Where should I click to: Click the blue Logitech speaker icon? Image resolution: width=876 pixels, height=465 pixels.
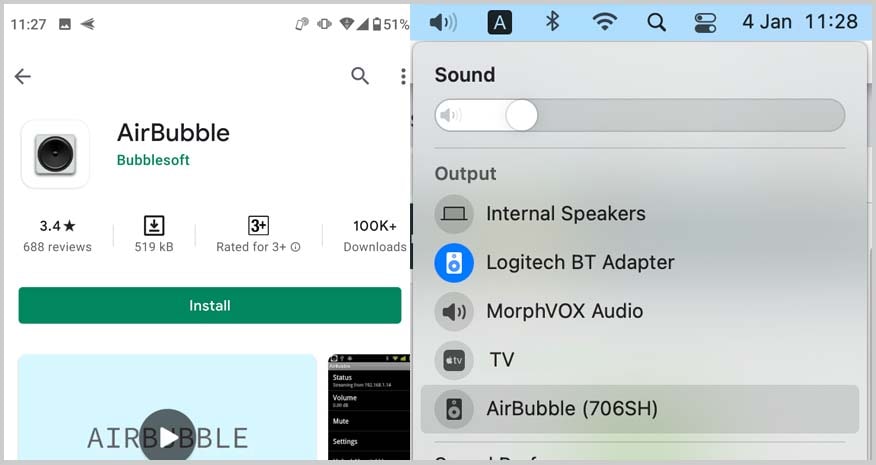pyautogui.click(x=454, y=263)
